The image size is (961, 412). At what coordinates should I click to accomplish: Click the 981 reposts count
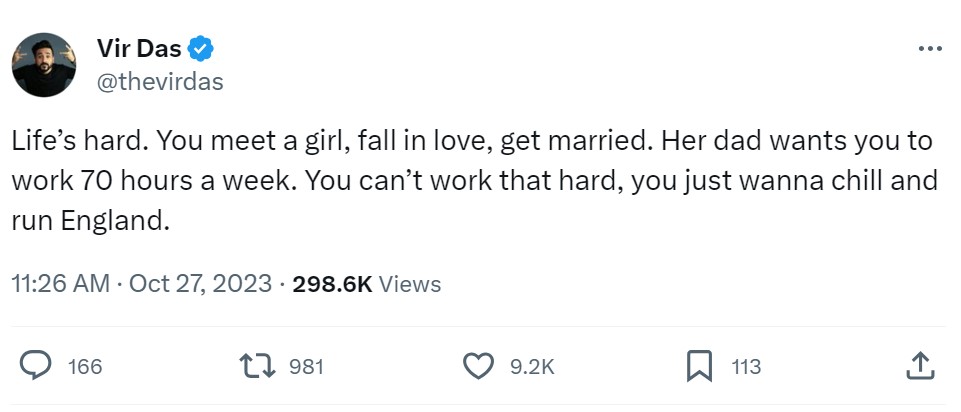306,367
